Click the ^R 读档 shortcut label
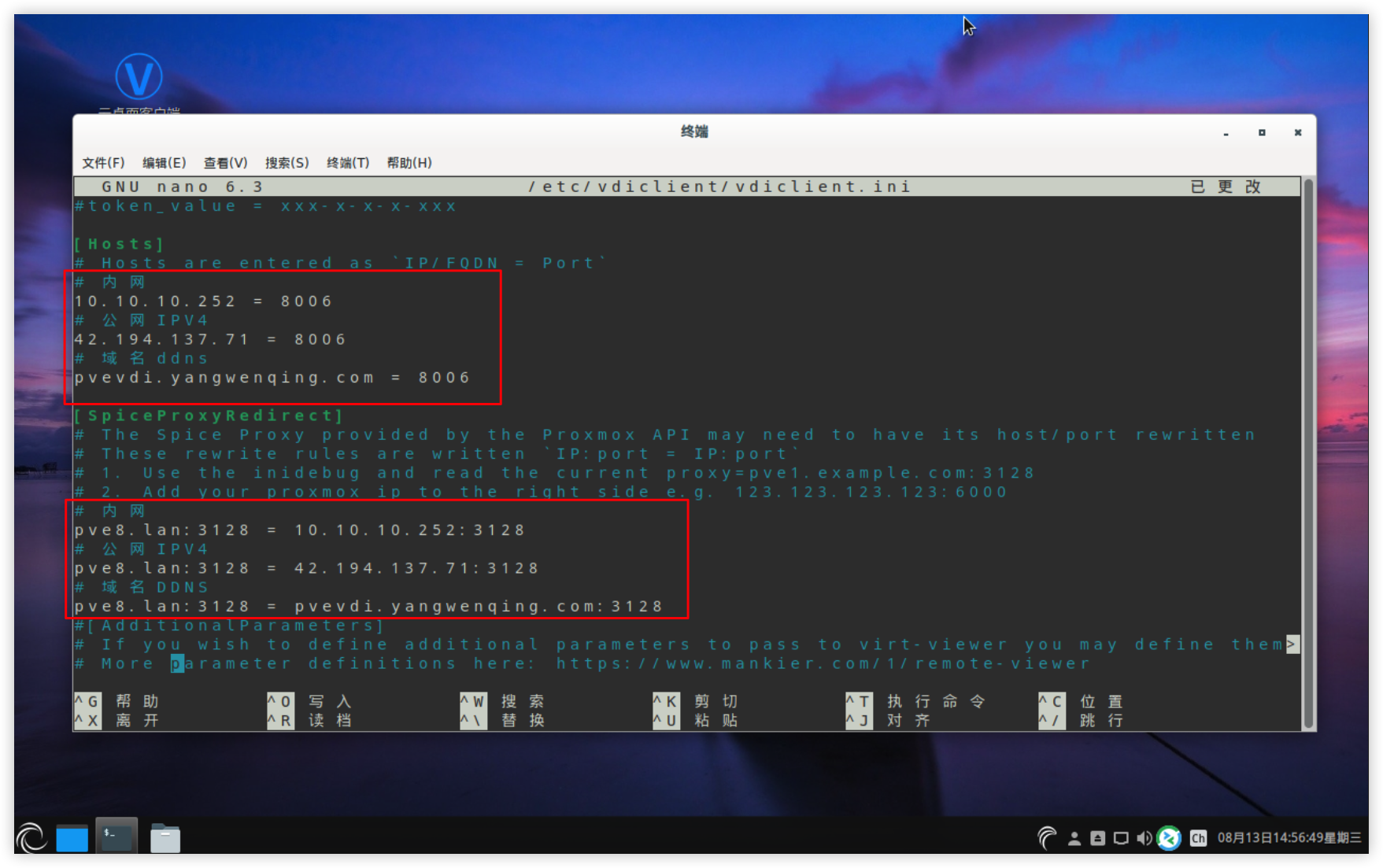This screenshot has width=1383, height=868. coord(309,720)
